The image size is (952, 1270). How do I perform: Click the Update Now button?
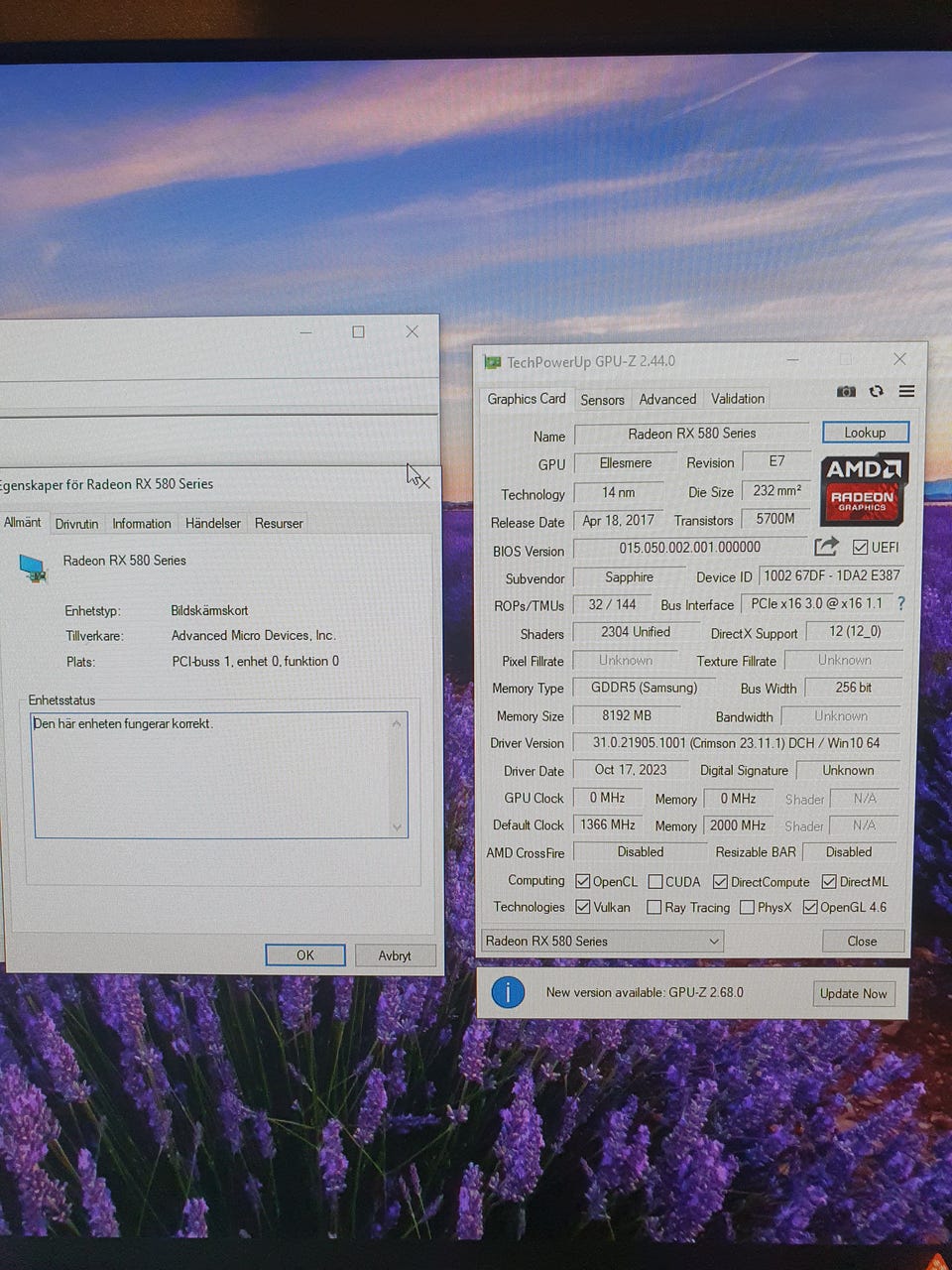(x=853, y=993)
